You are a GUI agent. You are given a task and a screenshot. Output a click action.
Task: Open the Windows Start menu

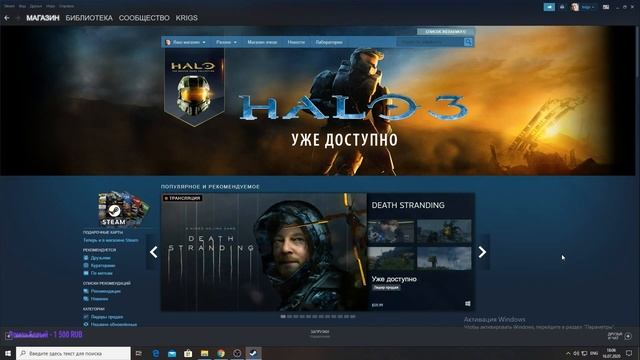click(x=8, y=353)
